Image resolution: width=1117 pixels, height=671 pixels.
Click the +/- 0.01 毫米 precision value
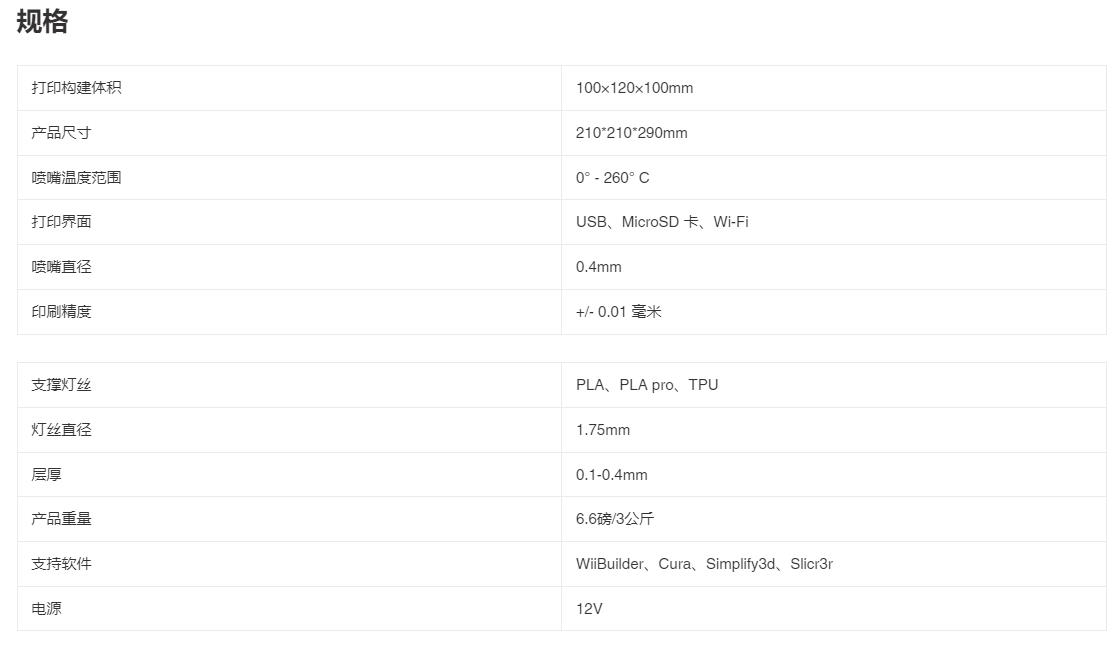[x=618, y=312]
